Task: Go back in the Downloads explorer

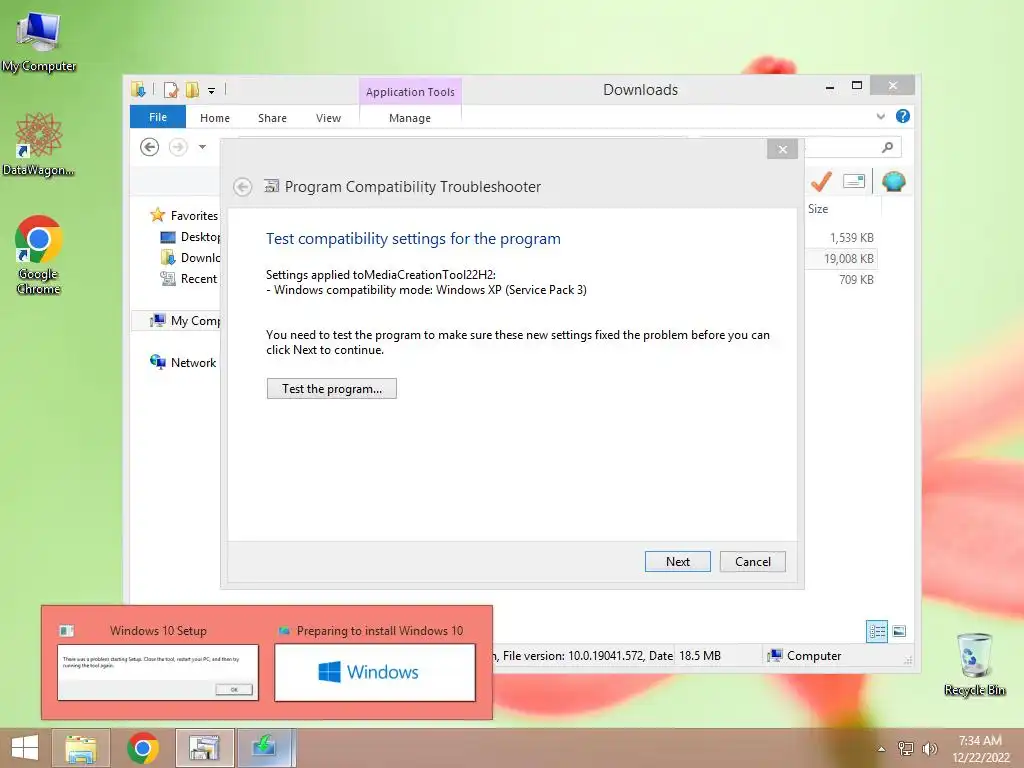Action: pos(150,147)
